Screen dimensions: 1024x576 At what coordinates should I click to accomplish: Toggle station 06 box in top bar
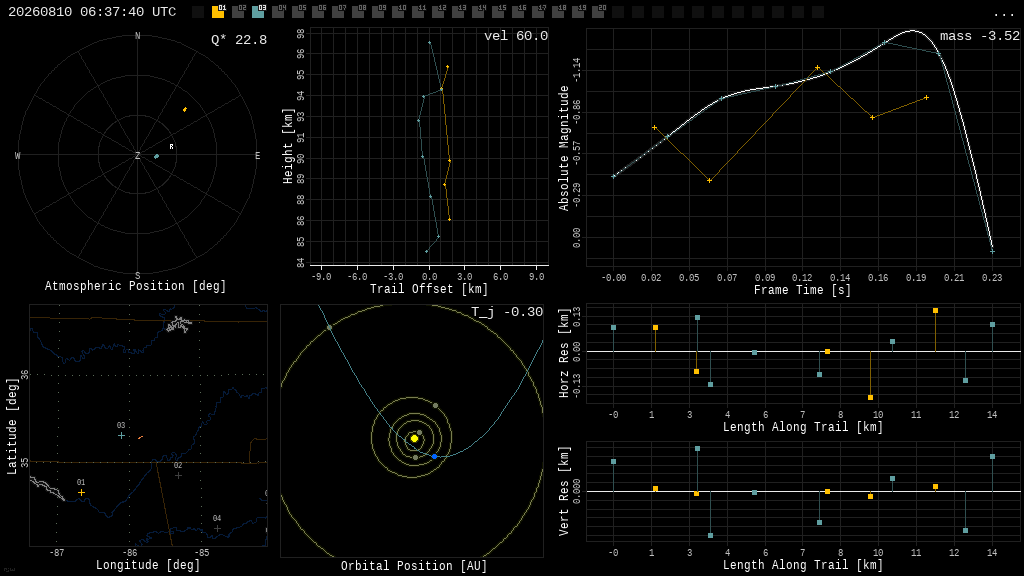pos(318,12)
